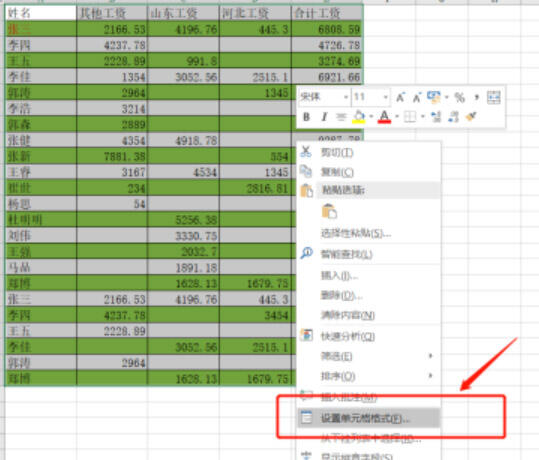Apply accounting number format icon

(434, 97)
